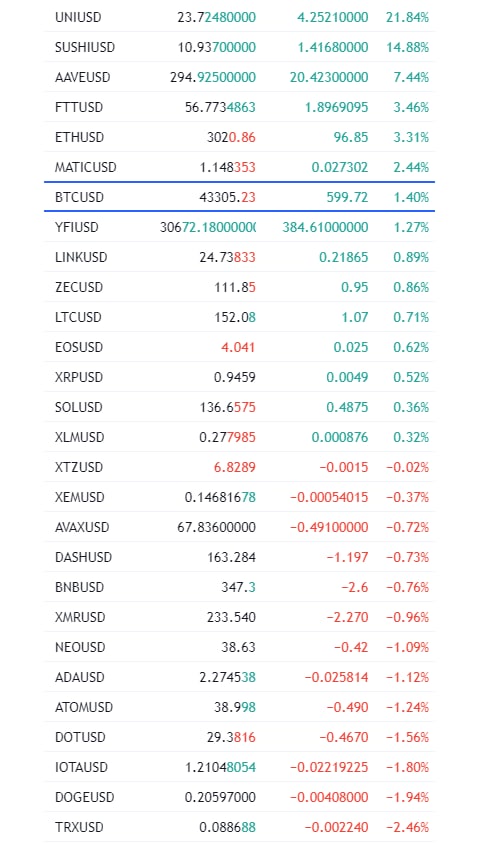Click the FTTUSD ticker

[x=78, y=107]
